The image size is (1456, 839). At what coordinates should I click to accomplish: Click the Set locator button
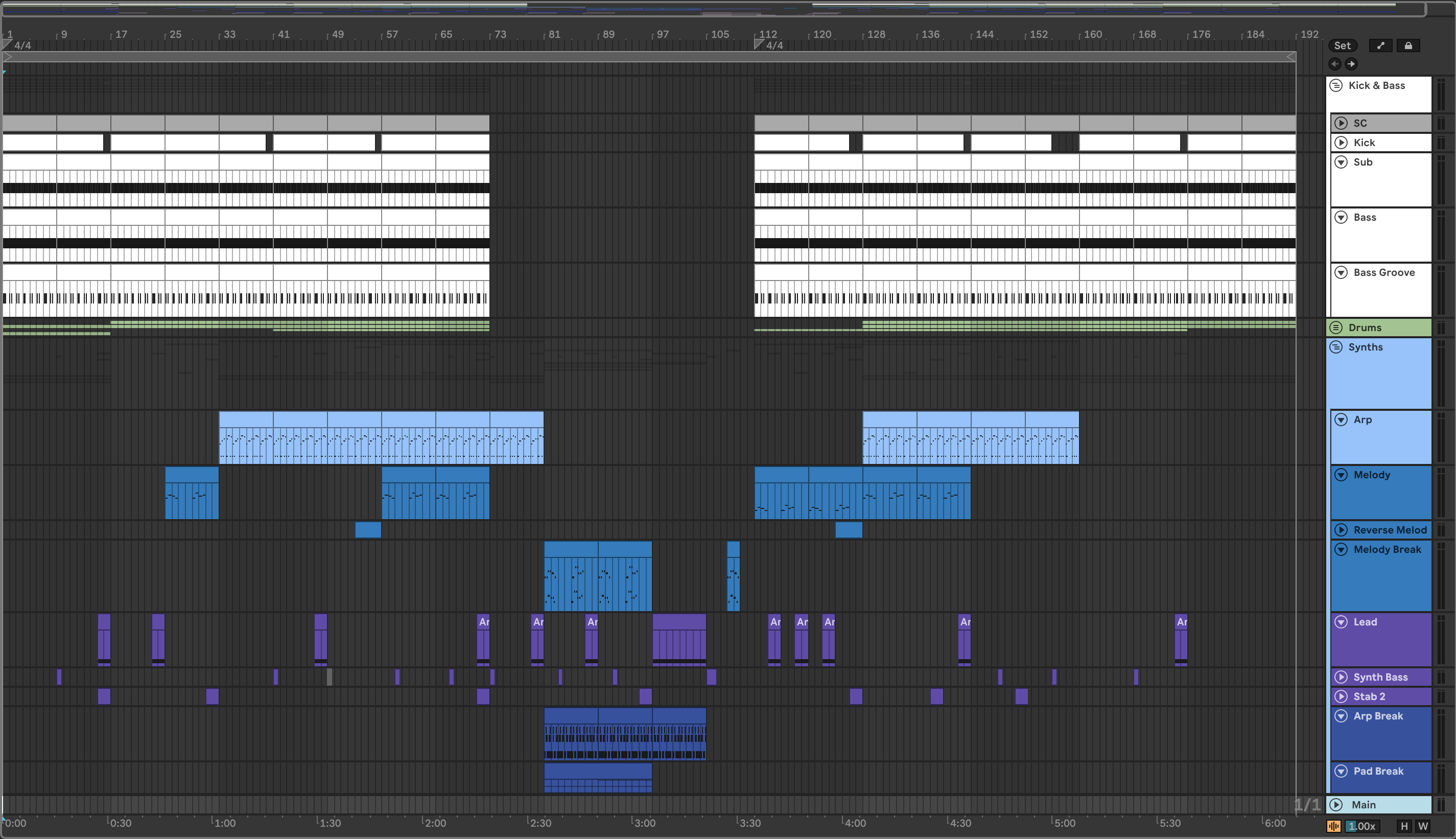tap(1342, 45)
